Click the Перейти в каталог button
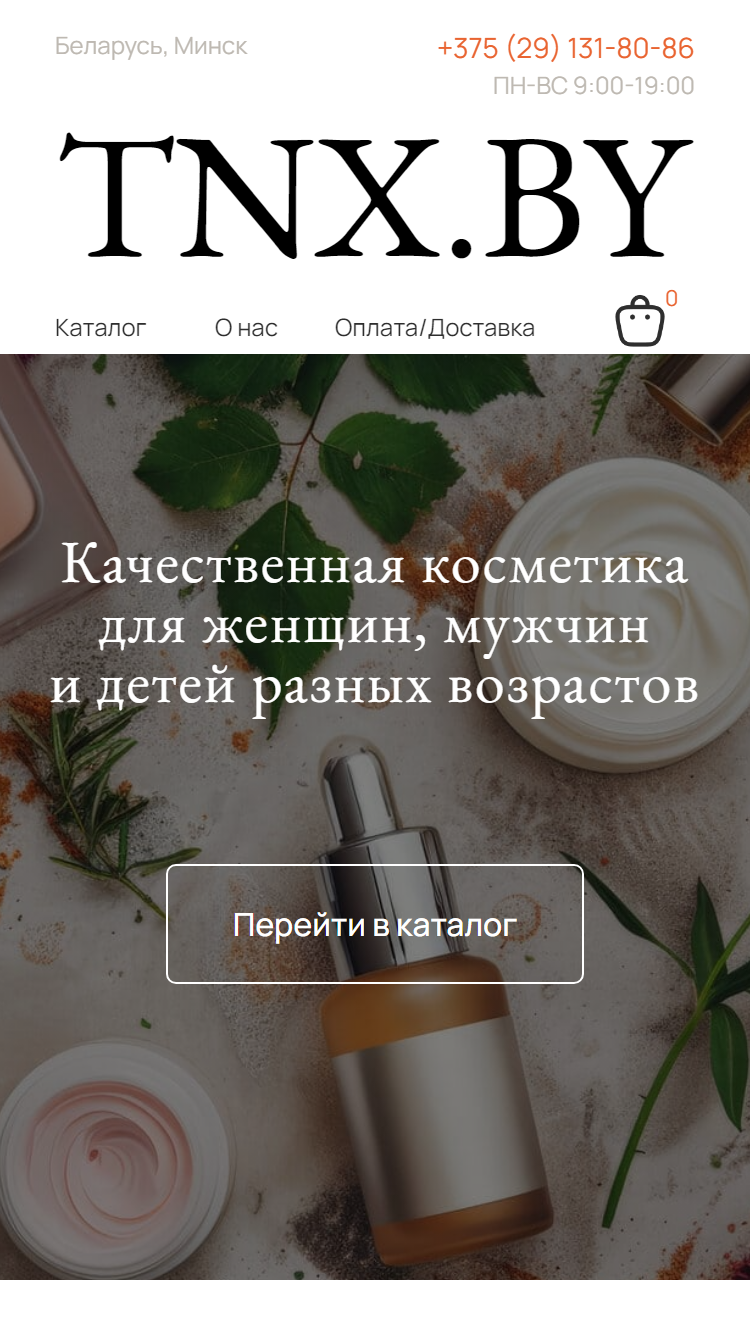The image size is (750, 1334). click(x=375, y=924)
